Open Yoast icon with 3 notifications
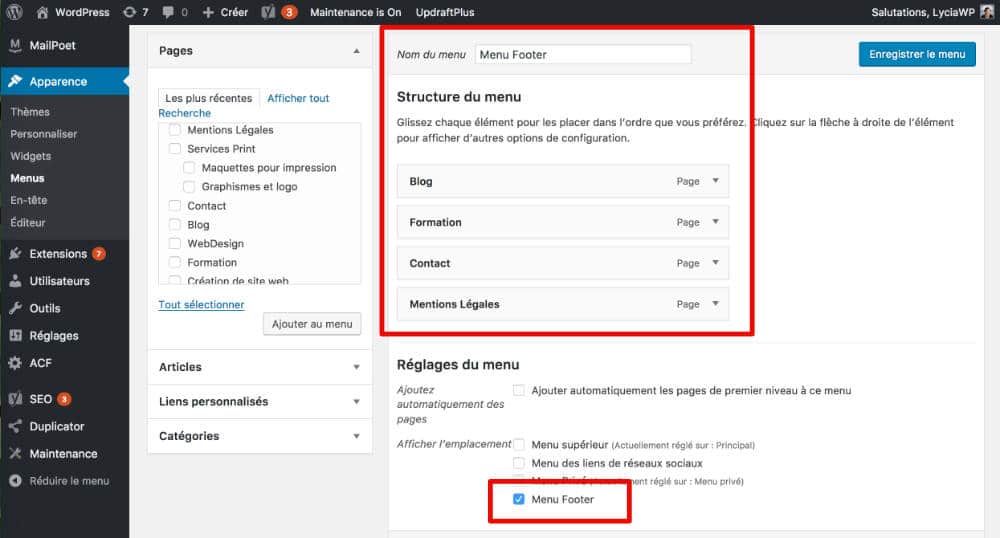Image resolution: width=1000 pixels, height=538 pixels. pos(268,12)
